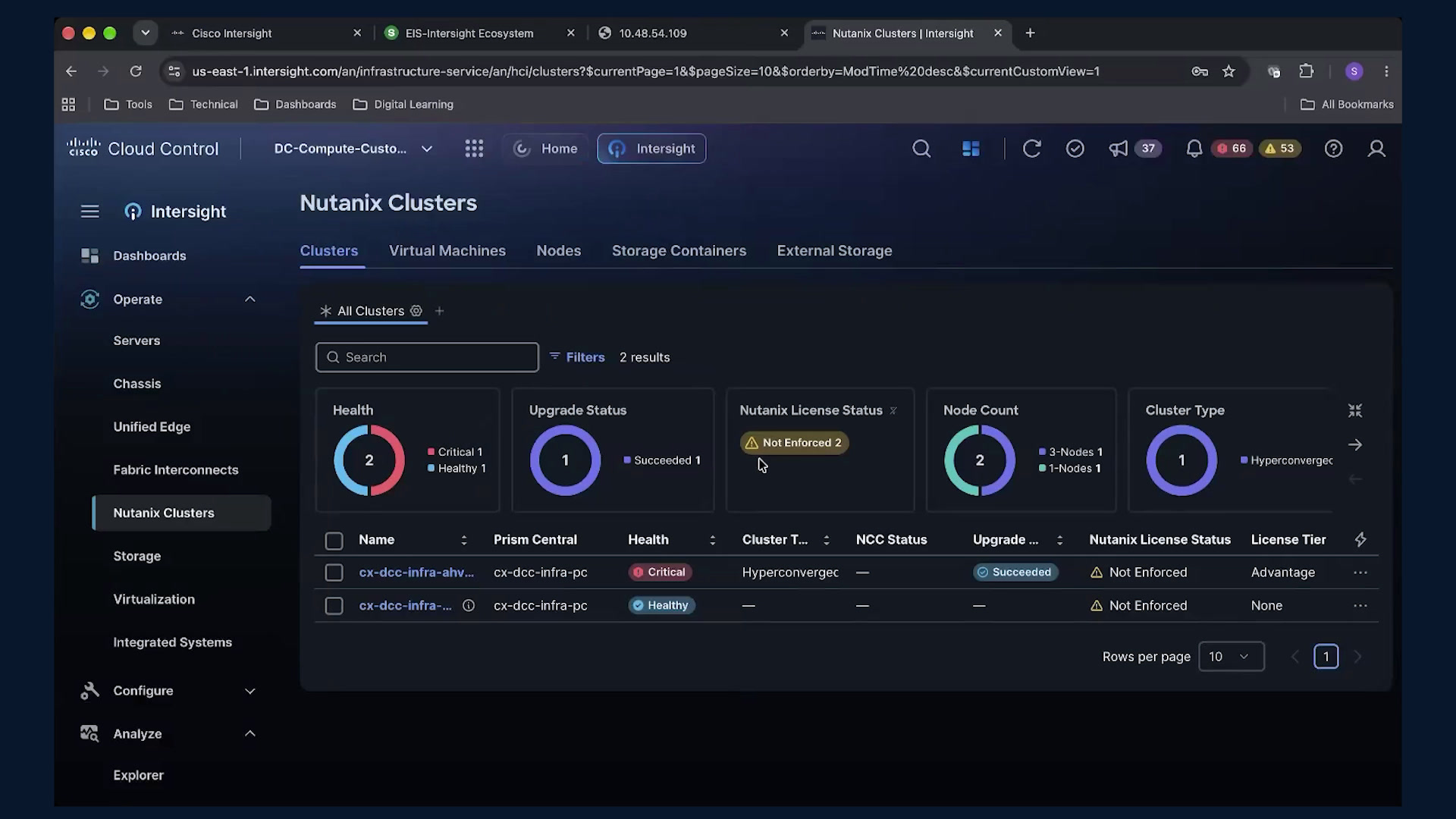
Task: Open row actions for cx-dcc-infra-ahv cluster
Action: point(1360,573)
